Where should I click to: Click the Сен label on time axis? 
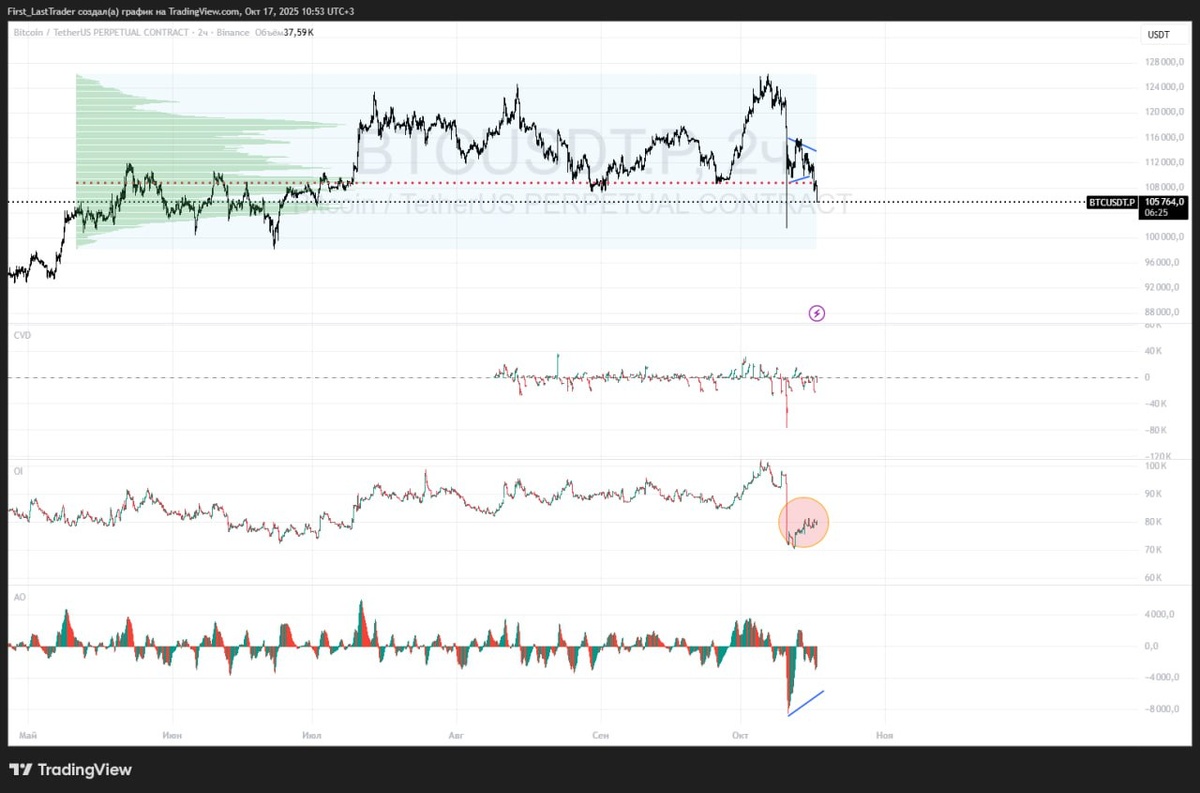[600, 735]
